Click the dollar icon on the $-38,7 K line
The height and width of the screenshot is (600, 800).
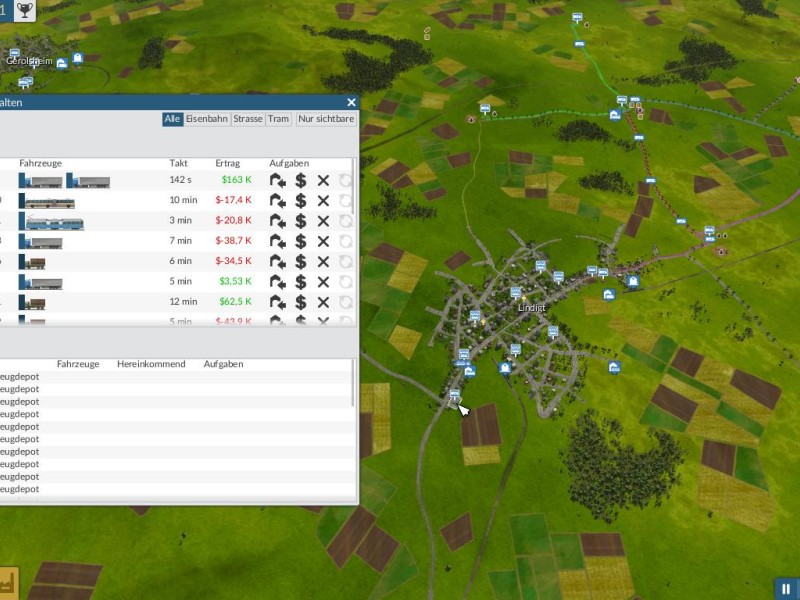click(x=300, y=241)
